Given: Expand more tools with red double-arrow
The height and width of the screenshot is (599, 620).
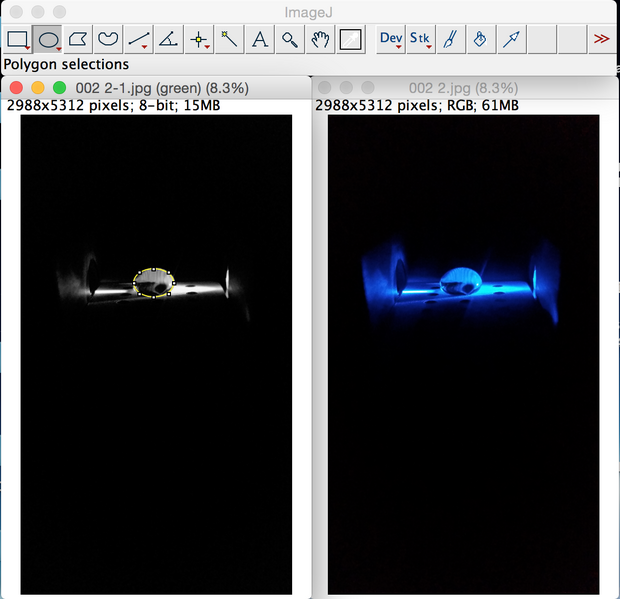Looking at the screenshot, I should tap(601, 40).
